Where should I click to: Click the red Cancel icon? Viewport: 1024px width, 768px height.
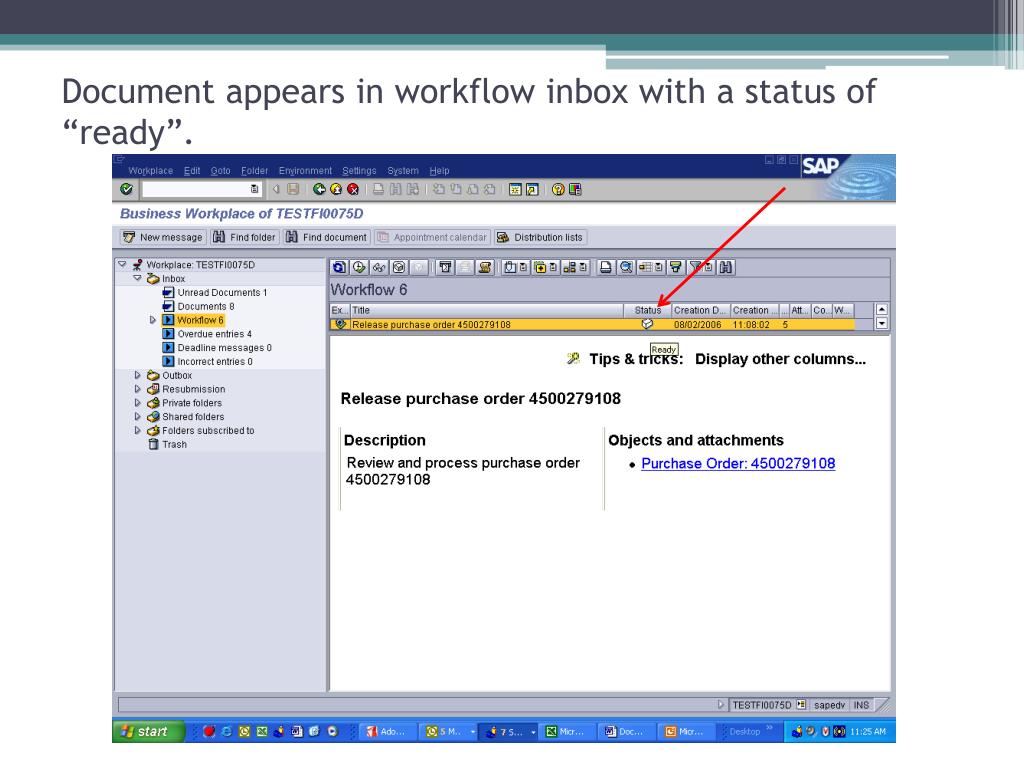click(353, 189)
